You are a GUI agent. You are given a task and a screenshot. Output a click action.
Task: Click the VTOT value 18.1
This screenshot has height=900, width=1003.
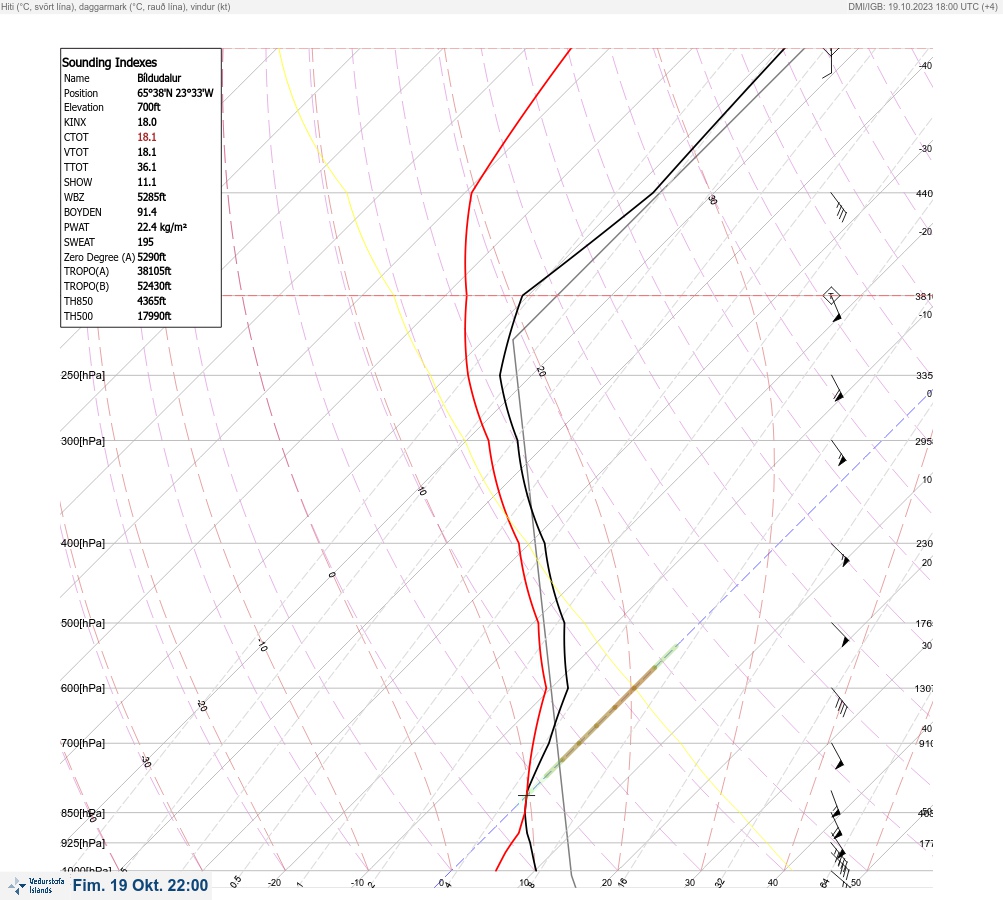pyautogui.click(x=146, y=152)
